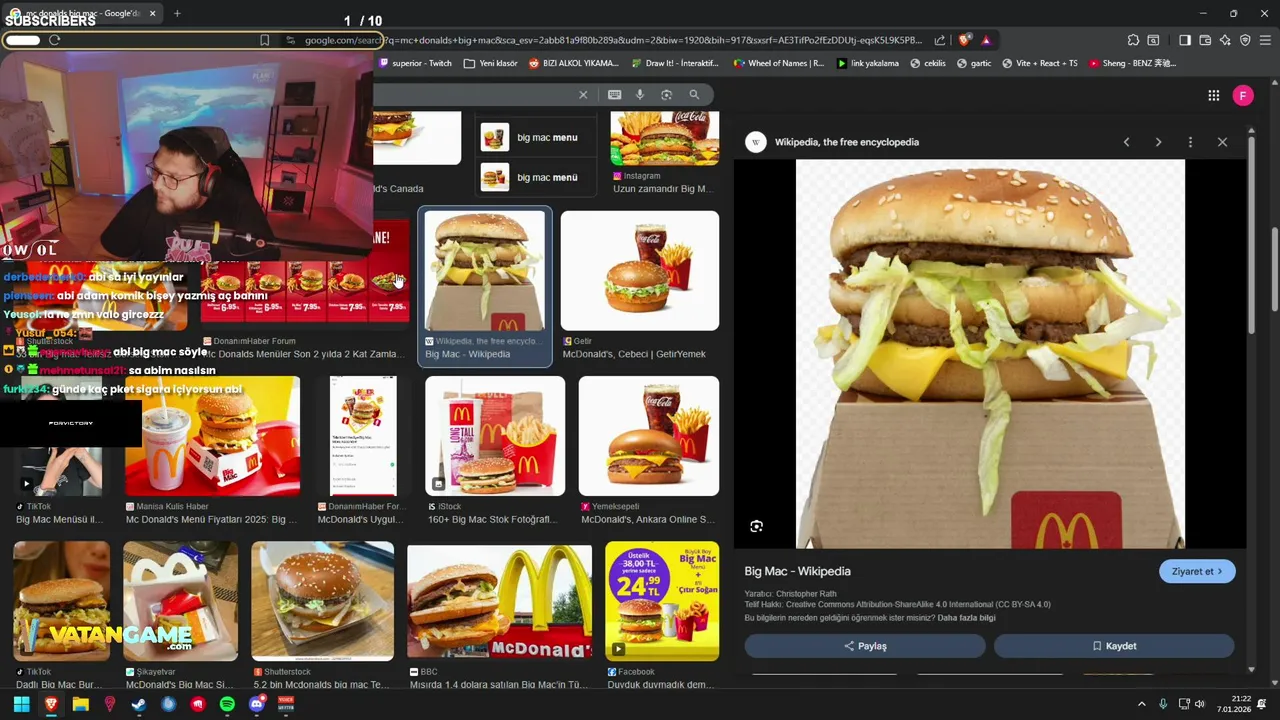Start a voice search with the microphone

click(x=640, y=95)
